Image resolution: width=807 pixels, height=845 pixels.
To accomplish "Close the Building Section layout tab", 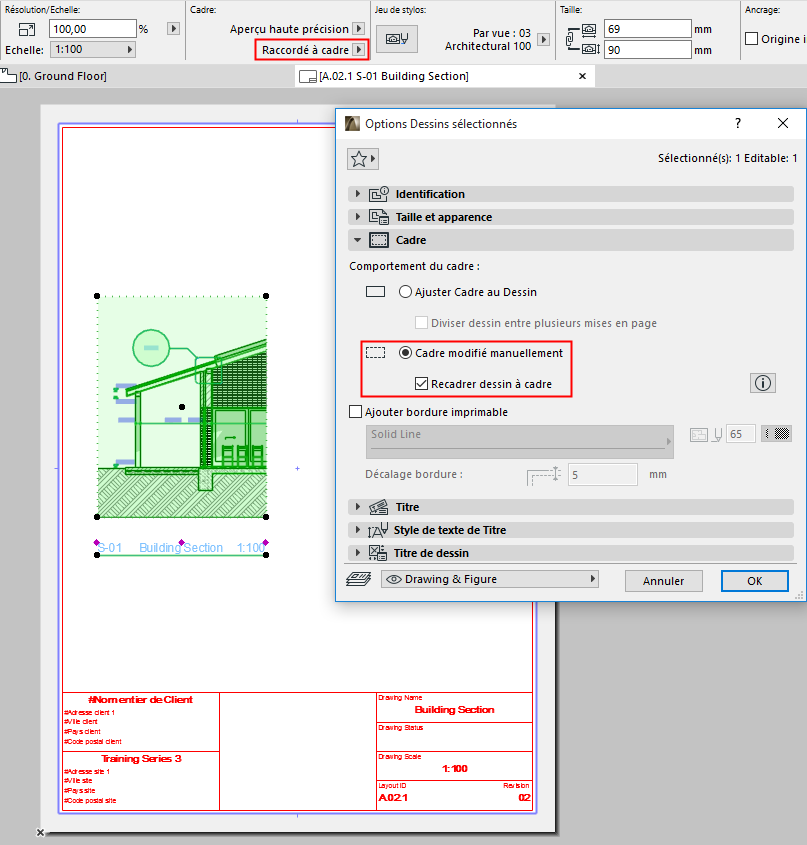I will (x=582, y=76).
